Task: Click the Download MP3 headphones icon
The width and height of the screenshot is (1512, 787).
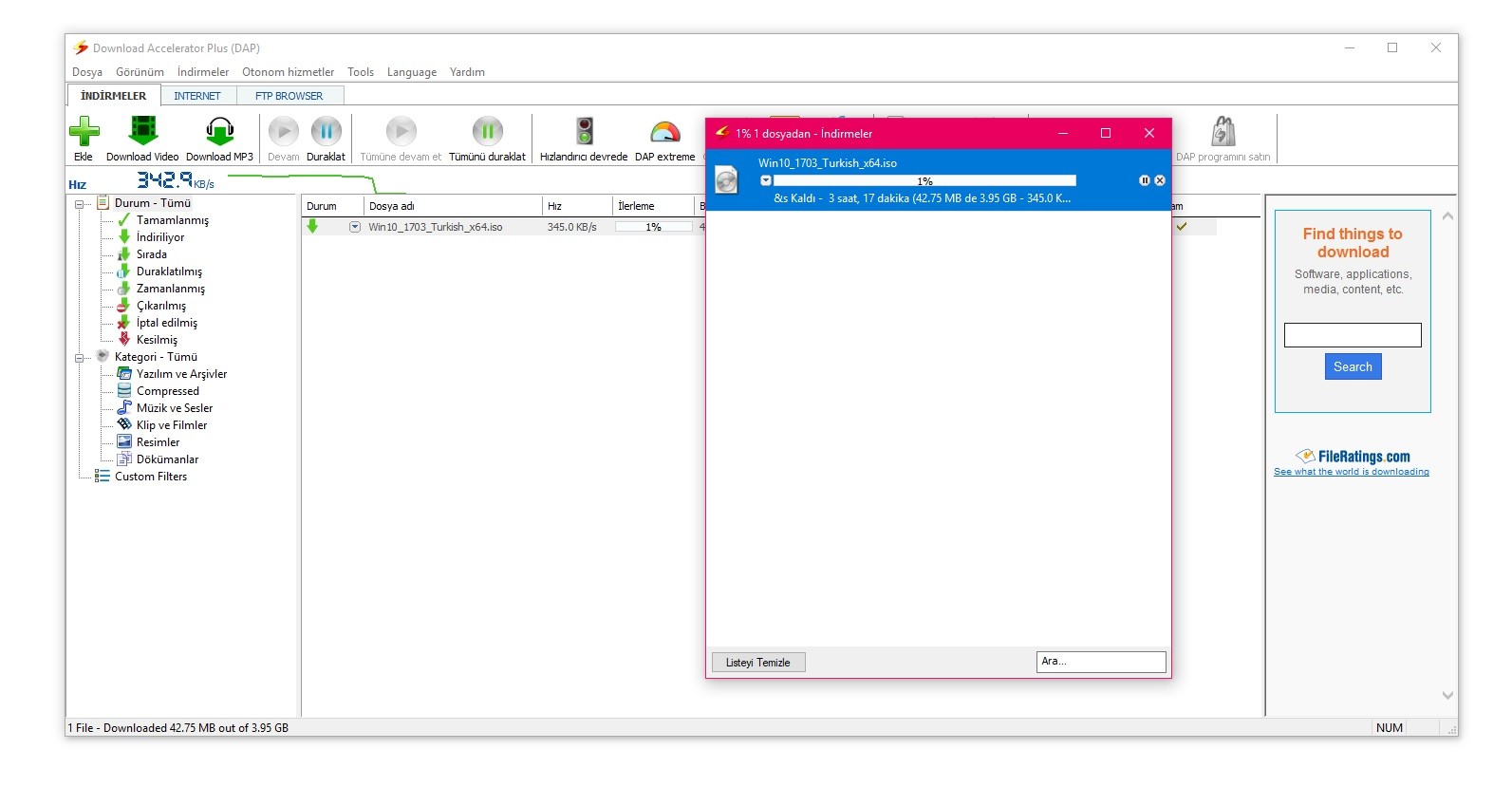Action: pyautogui.click(x=219, y=131)
